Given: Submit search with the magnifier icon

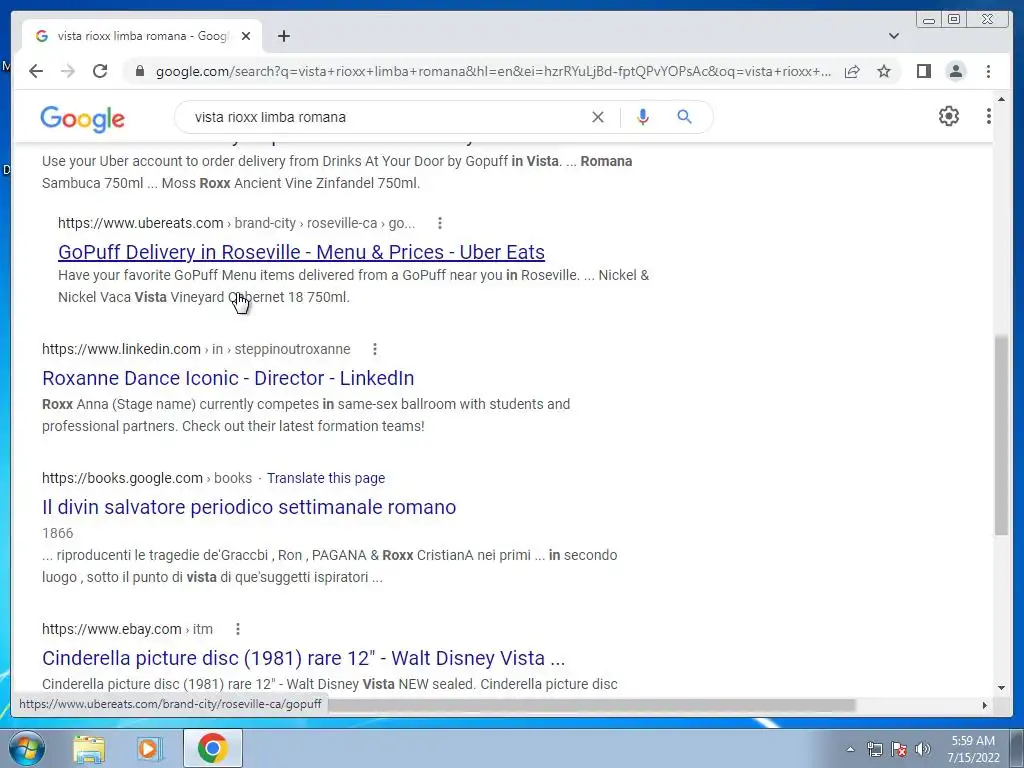Looking at the screenshot, I should (x=684, y=117).
